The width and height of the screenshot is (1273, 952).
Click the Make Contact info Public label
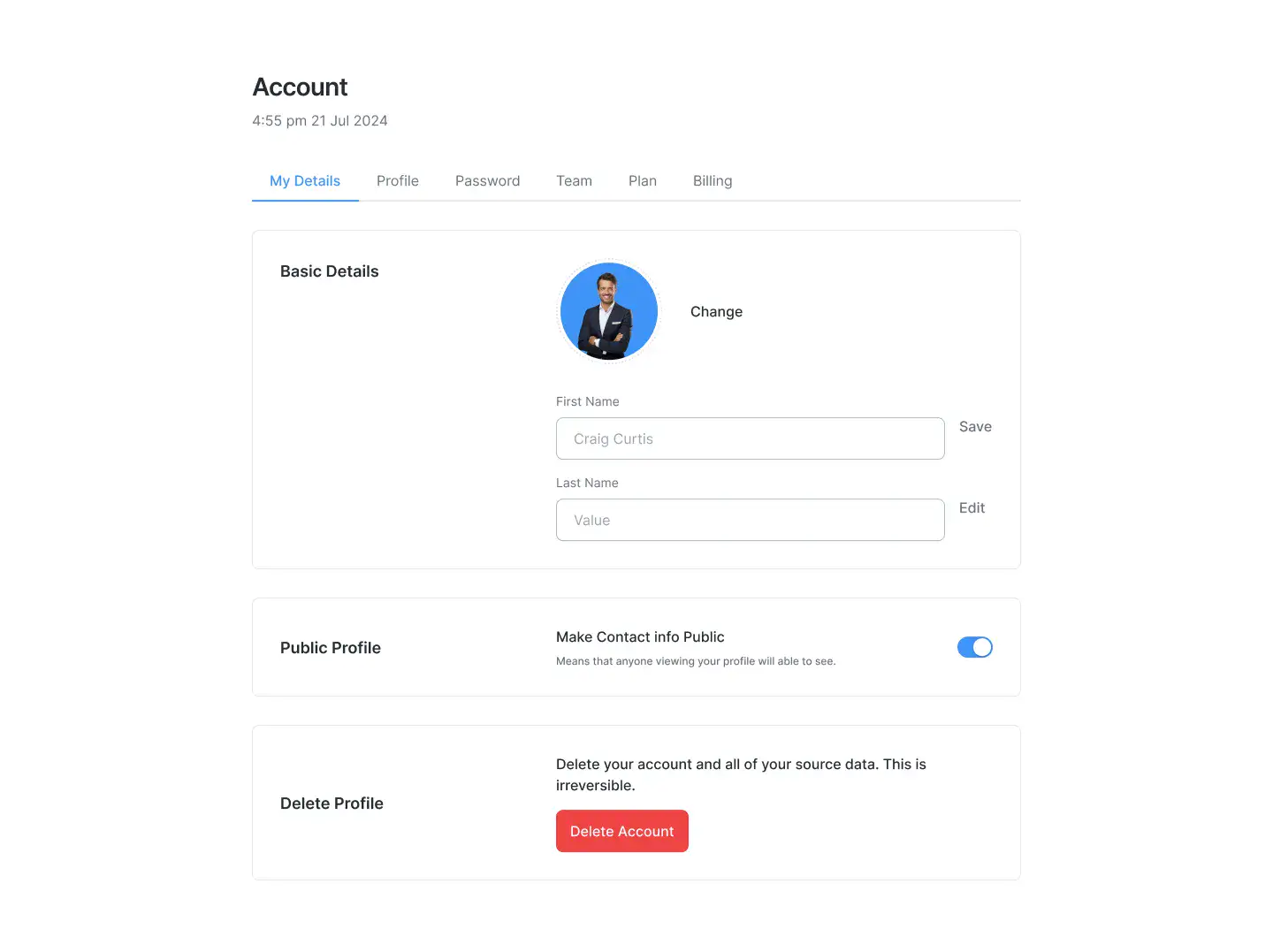click(x=640, y=636)
